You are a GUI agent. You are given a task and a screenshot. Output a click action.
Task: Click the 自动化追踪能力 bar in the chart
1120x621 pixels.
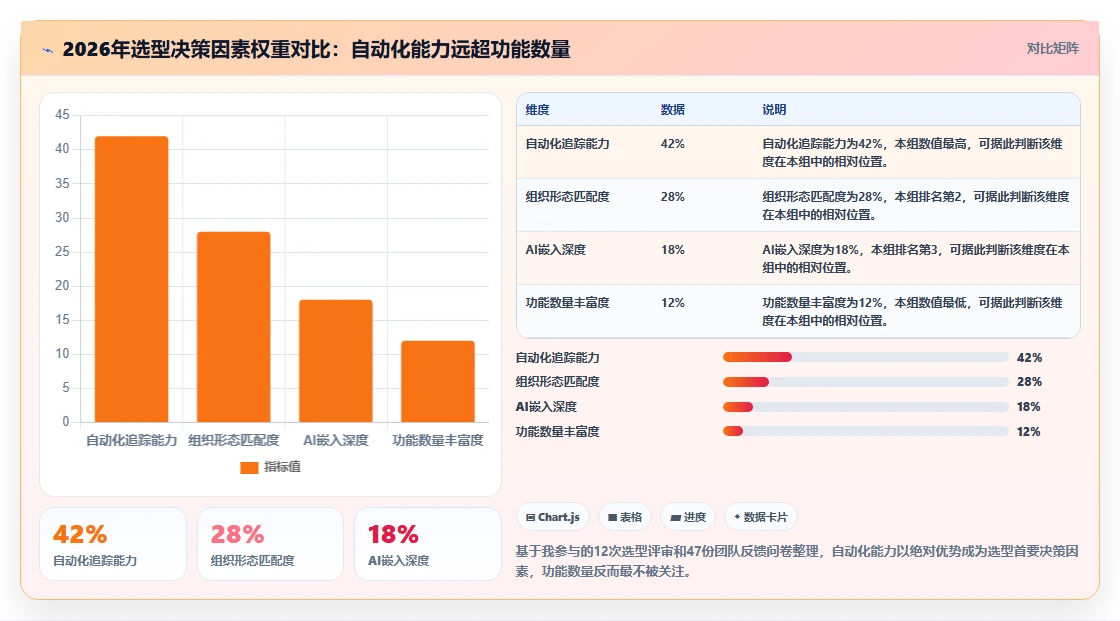[x=131, y=279]
